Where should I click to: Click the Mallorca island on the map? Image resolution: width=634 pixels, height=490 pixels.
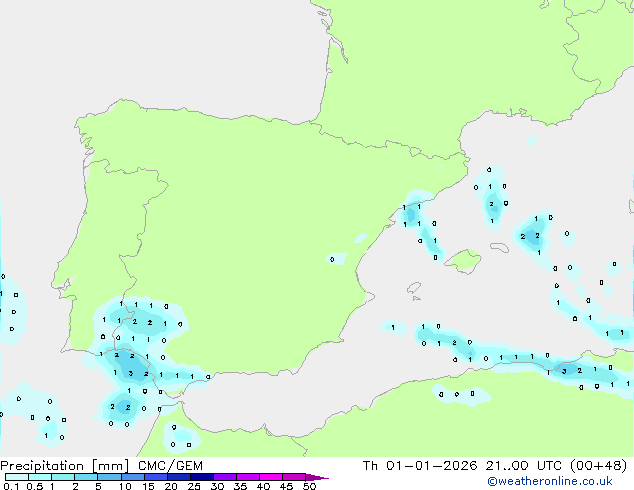(x=462, y=261)
